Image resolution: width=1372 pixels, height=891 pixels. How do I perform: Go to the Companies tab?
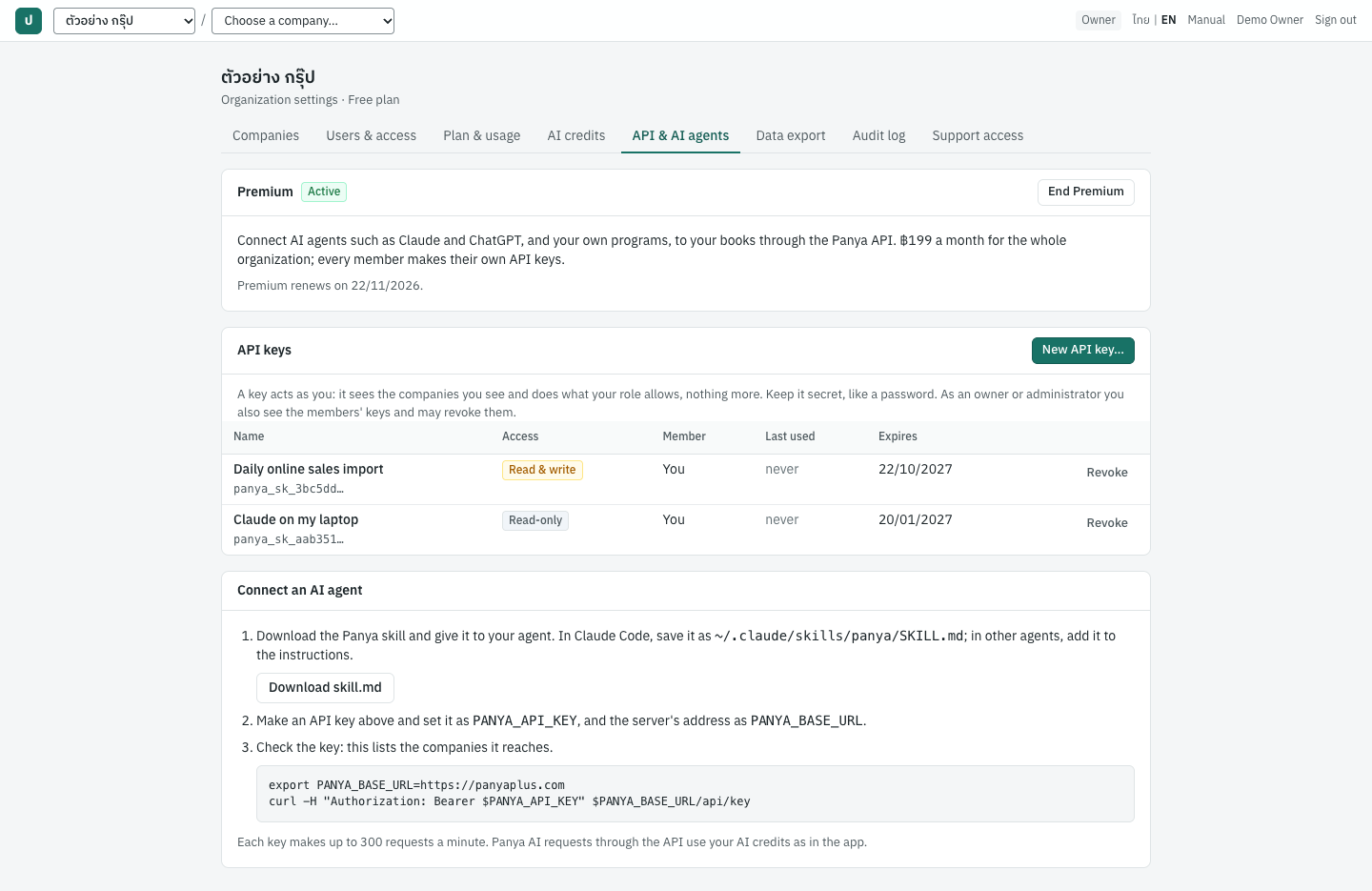(x=266, y=135)
